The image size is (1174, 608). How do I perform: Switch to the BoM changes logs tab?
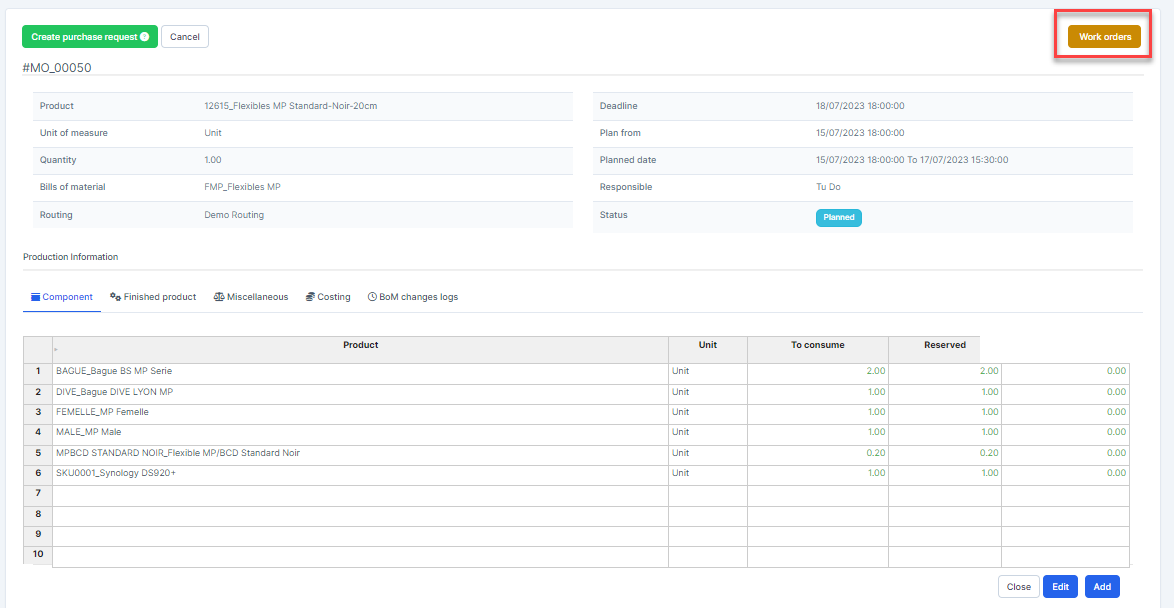pyautogui.click(x=418, y=297)
